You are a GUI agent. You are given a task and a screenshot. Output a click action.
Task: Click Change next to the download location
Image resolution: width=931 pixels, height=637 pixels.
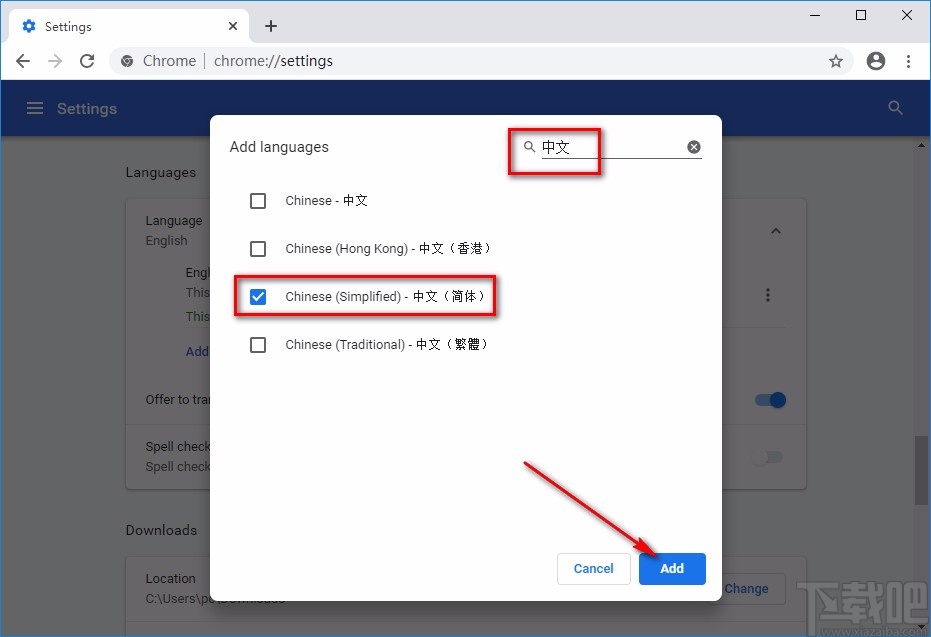tap(748, 589)
